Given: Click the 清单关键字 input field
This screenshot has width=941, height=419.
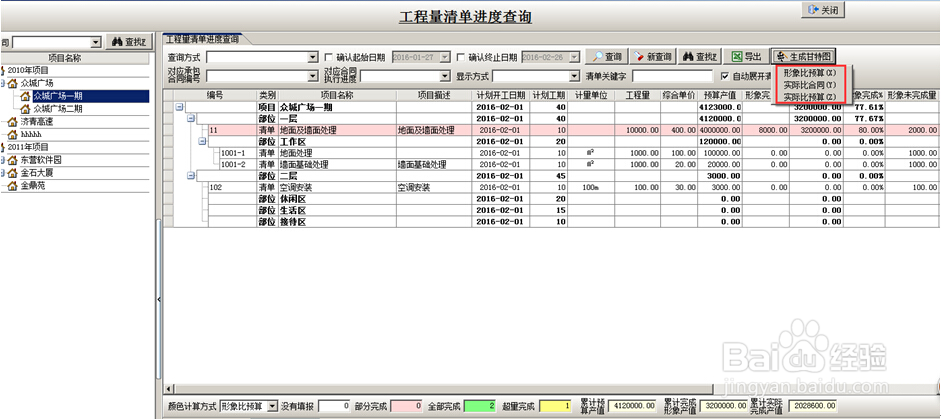Looking at the screenshot, I should (x=673, y=76).
